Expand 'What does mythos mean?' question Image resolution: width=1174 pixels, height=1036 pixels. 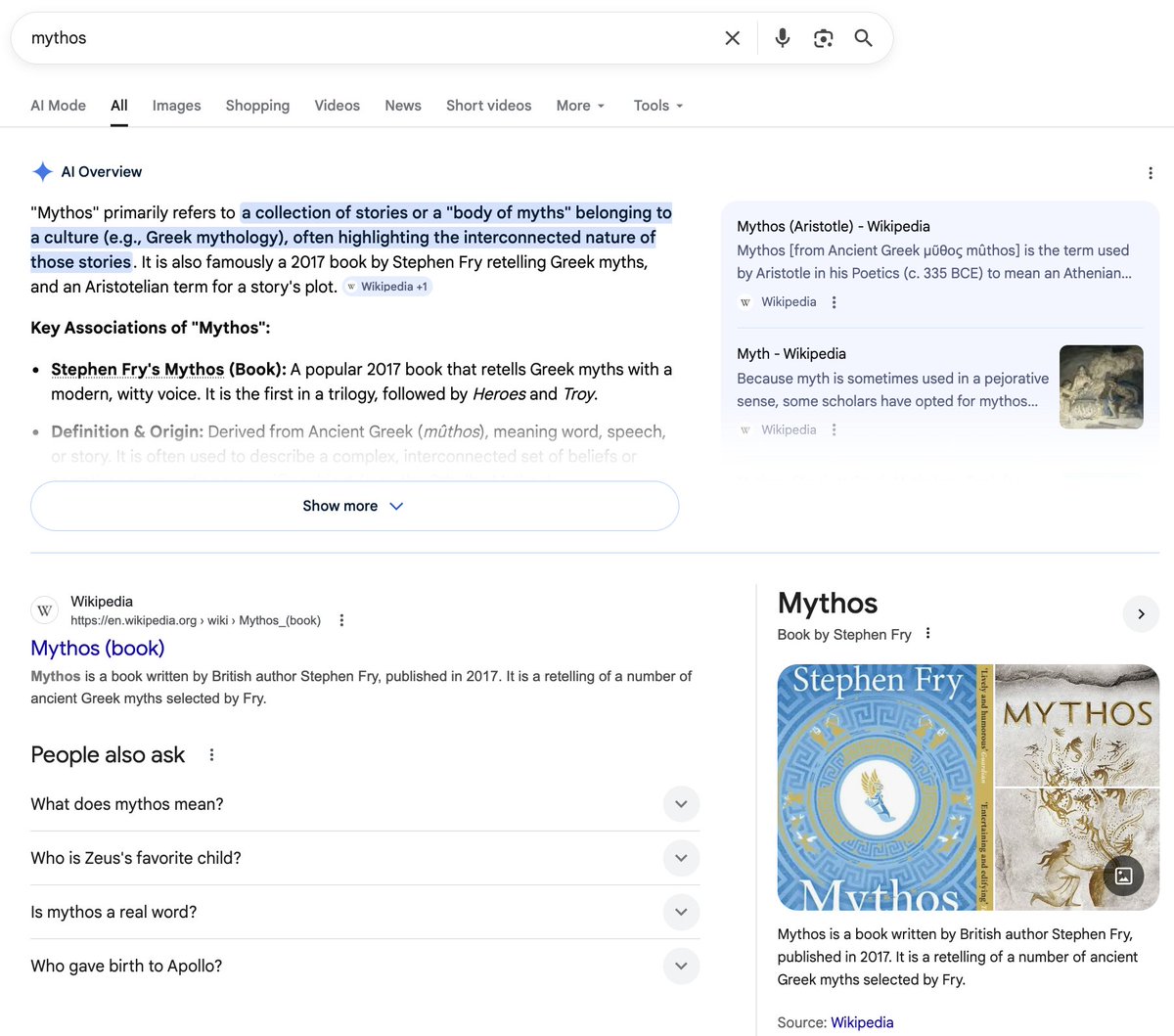point(681,803)
